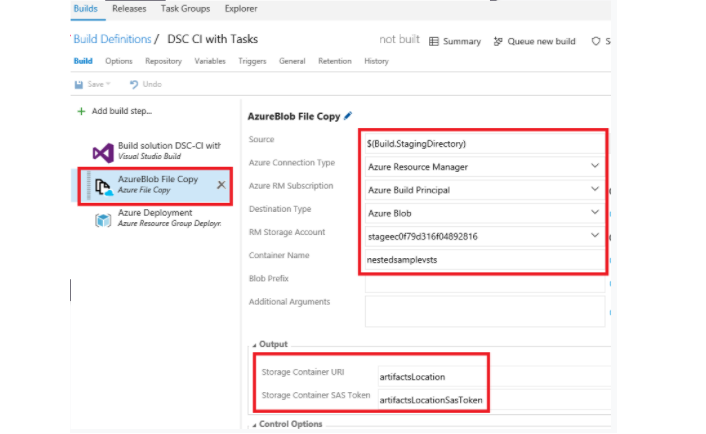Screen dimensions: 706x434
Task: Switch to the Releases tab
Action: tap(129, 9)
